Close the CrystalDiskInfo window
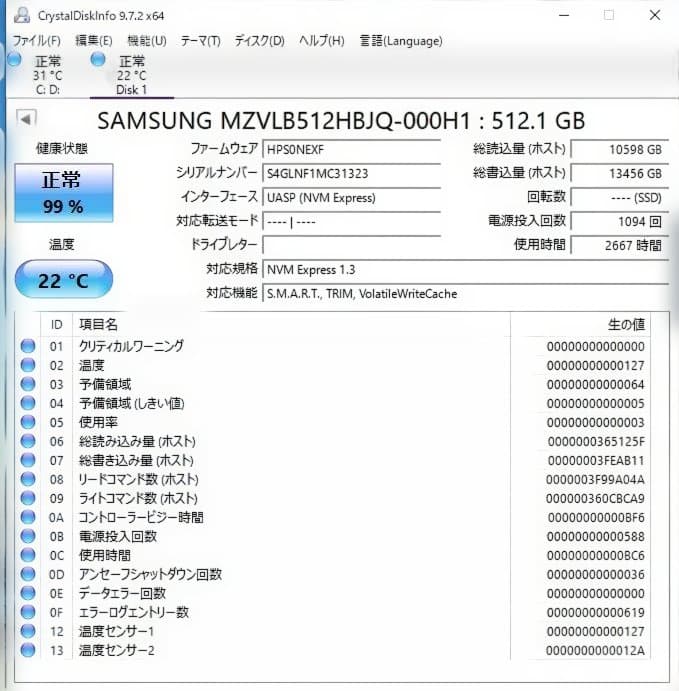The width and height of the screenshot is (679, 691). click(655, 15)
